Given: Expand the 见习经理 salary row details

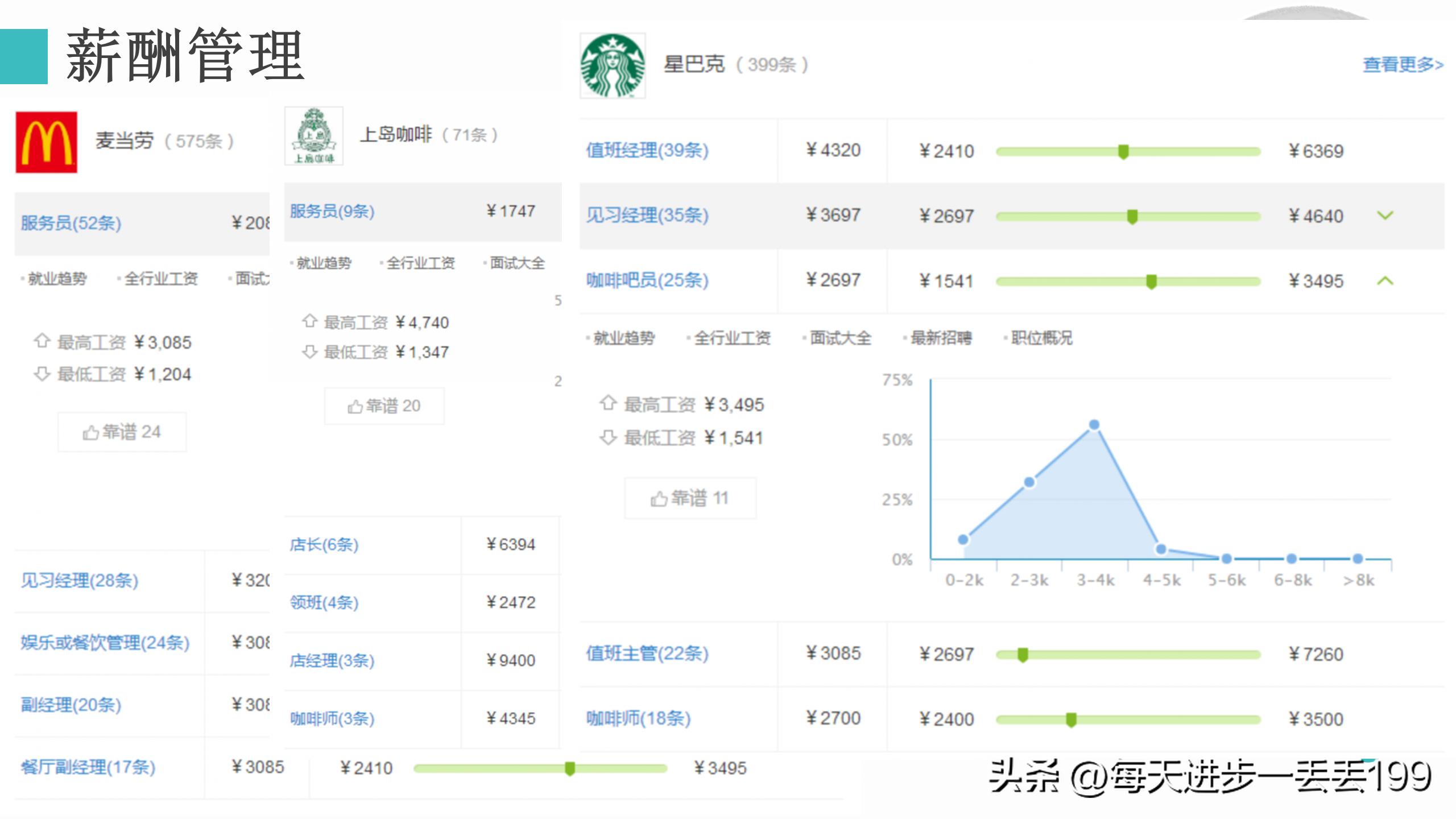Looking at the screenshot, I should coord(1384,216).
